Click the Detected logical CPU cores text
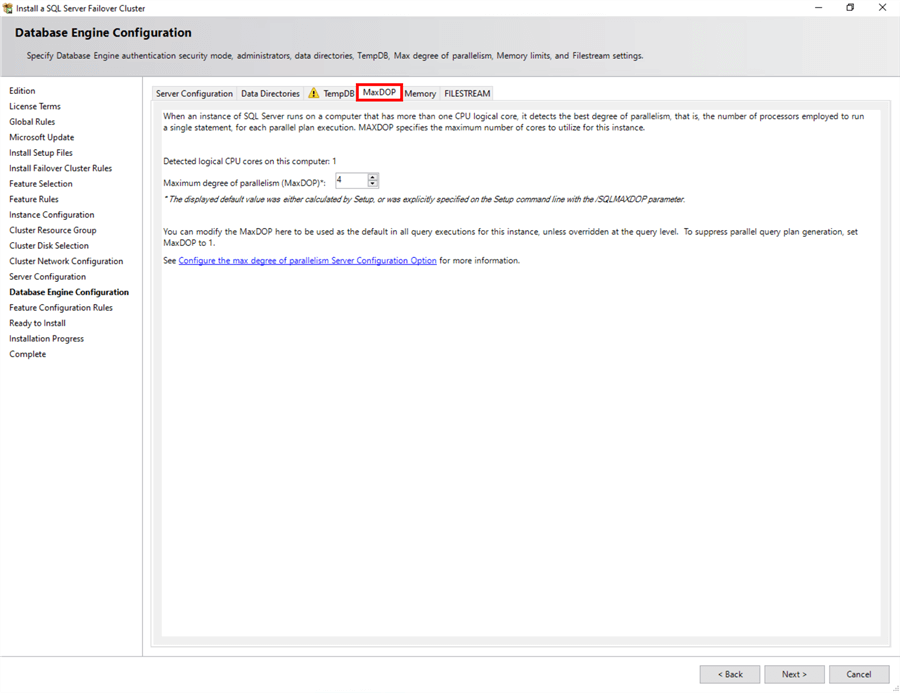Viewport: 900px width, 693px height. [250, 161]
